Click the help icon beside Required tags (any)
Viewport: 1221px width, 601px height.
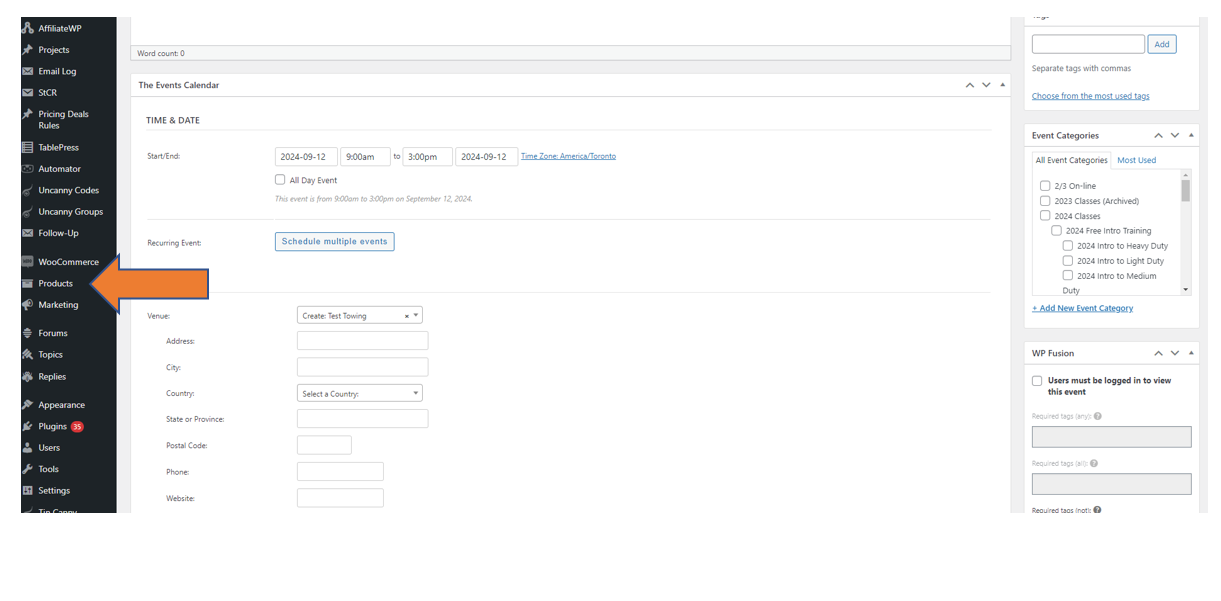1098,416
